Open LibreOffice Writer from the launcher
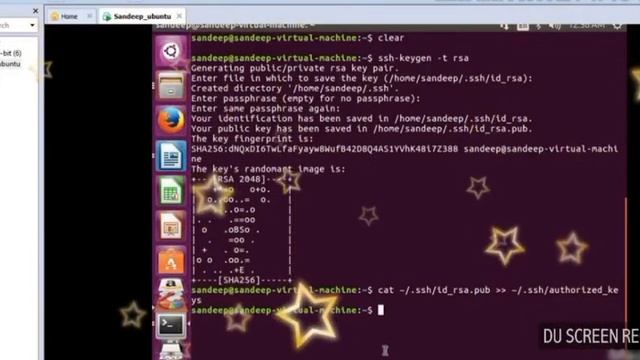This screenshot has height=360, width=640. pos(171,156)
